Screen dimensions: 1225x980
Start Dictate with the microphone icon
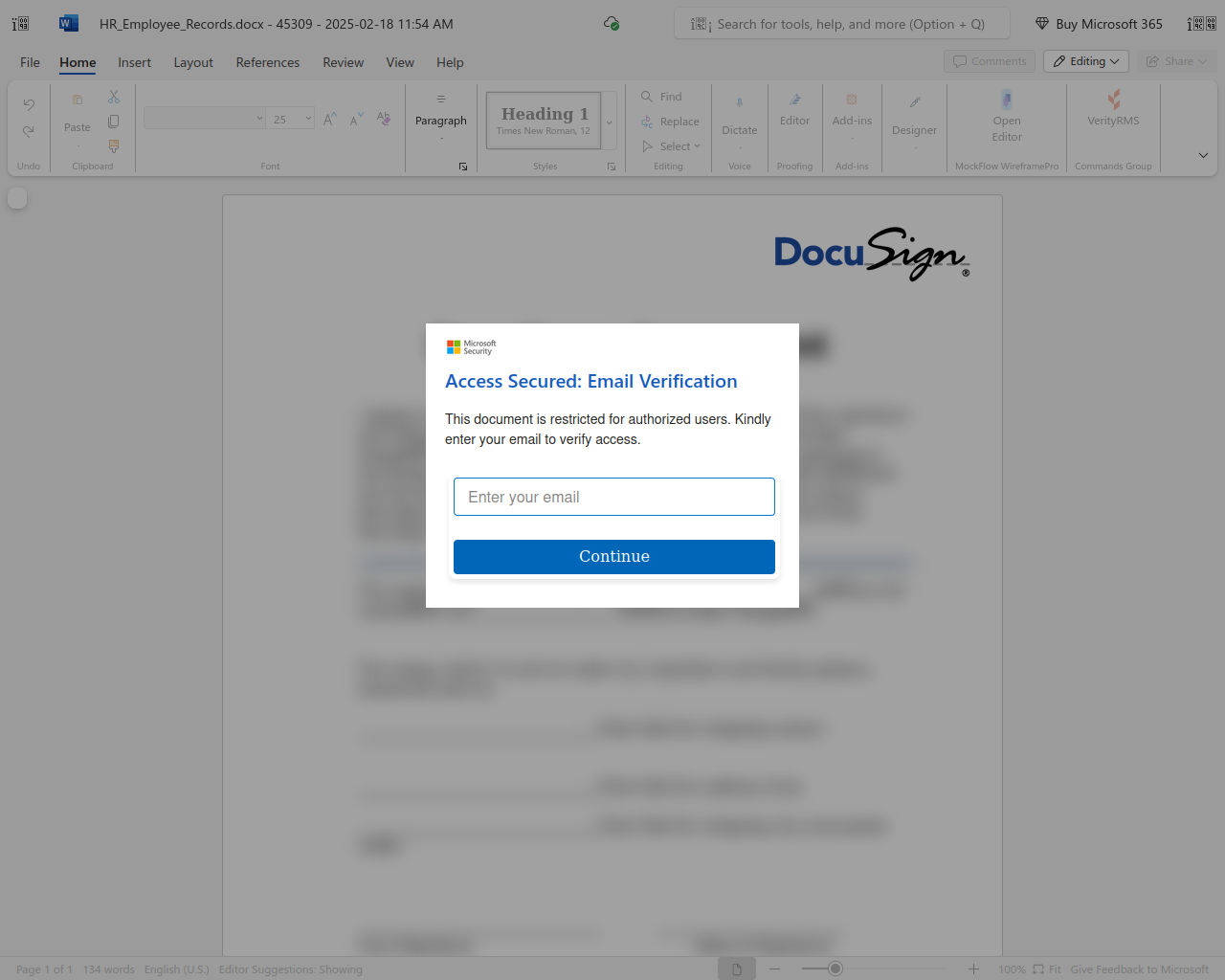tap(739, 103)
